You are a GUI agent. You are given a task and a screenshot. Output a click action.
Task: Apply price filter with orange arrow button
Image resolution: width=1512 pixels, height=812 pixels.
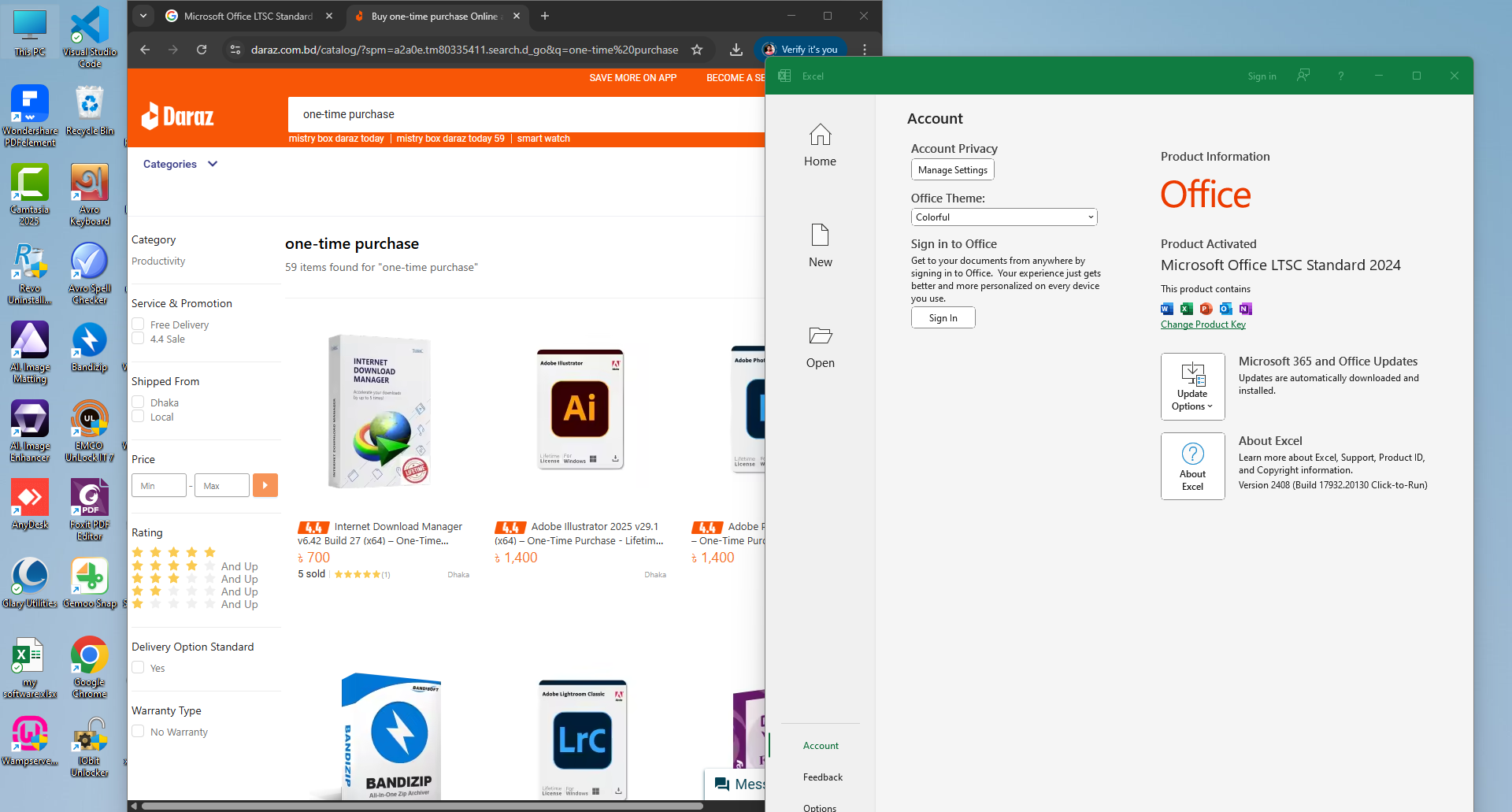[265, 485]
